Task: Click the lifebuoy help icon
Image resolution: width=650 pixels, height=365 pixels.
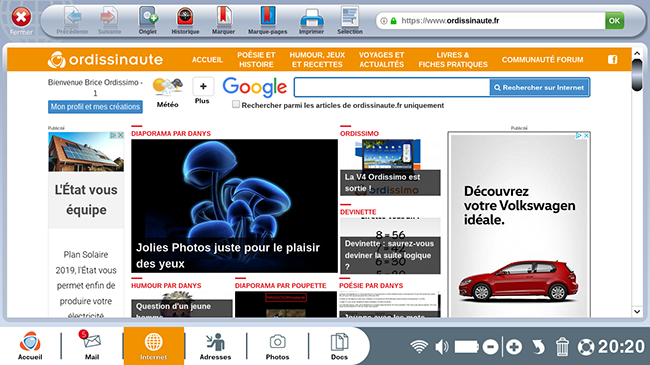Action: point(586,347)
